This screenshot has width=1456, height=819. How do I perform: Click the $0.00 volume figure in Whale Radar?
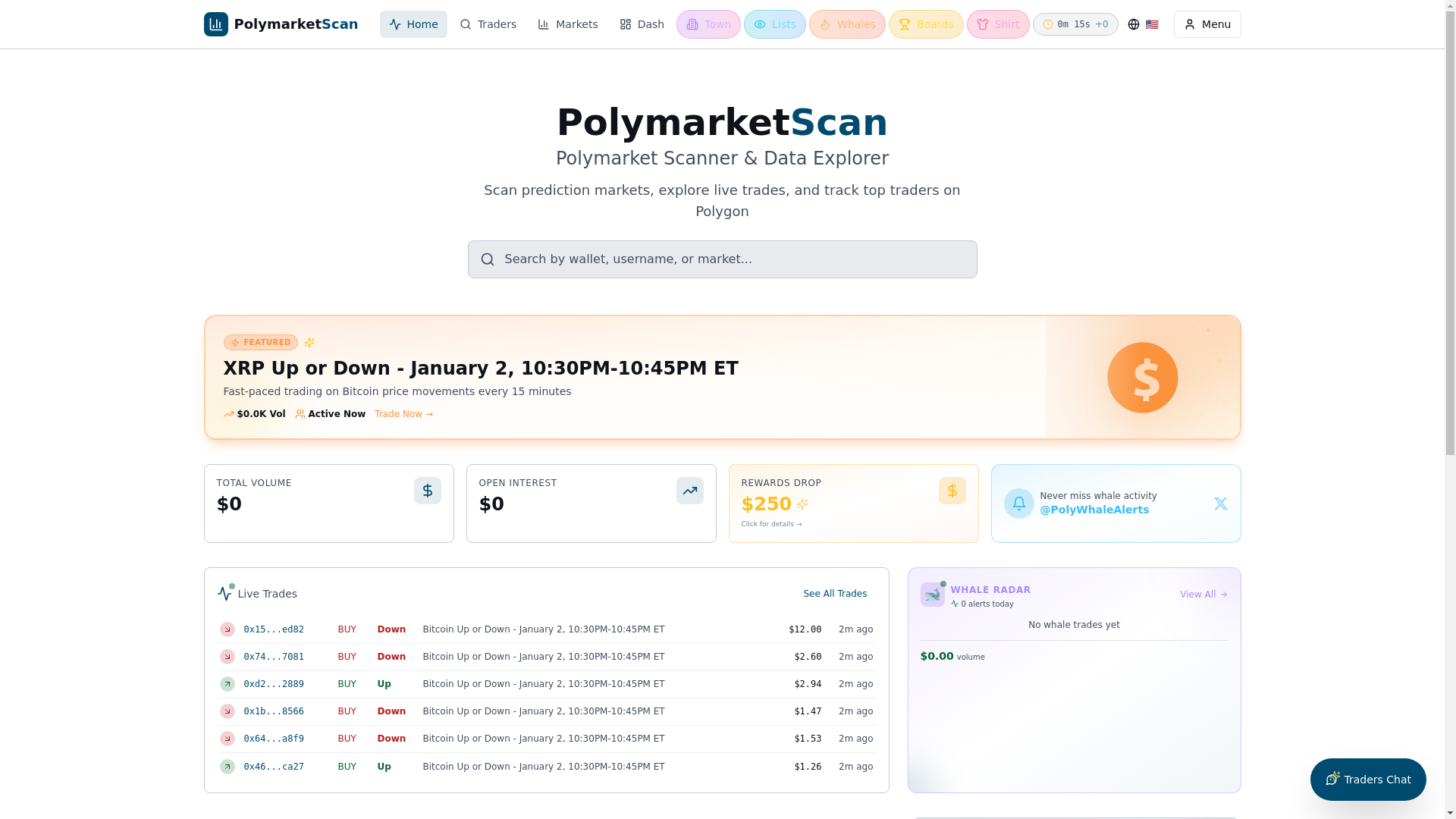(x=937, y=656)
